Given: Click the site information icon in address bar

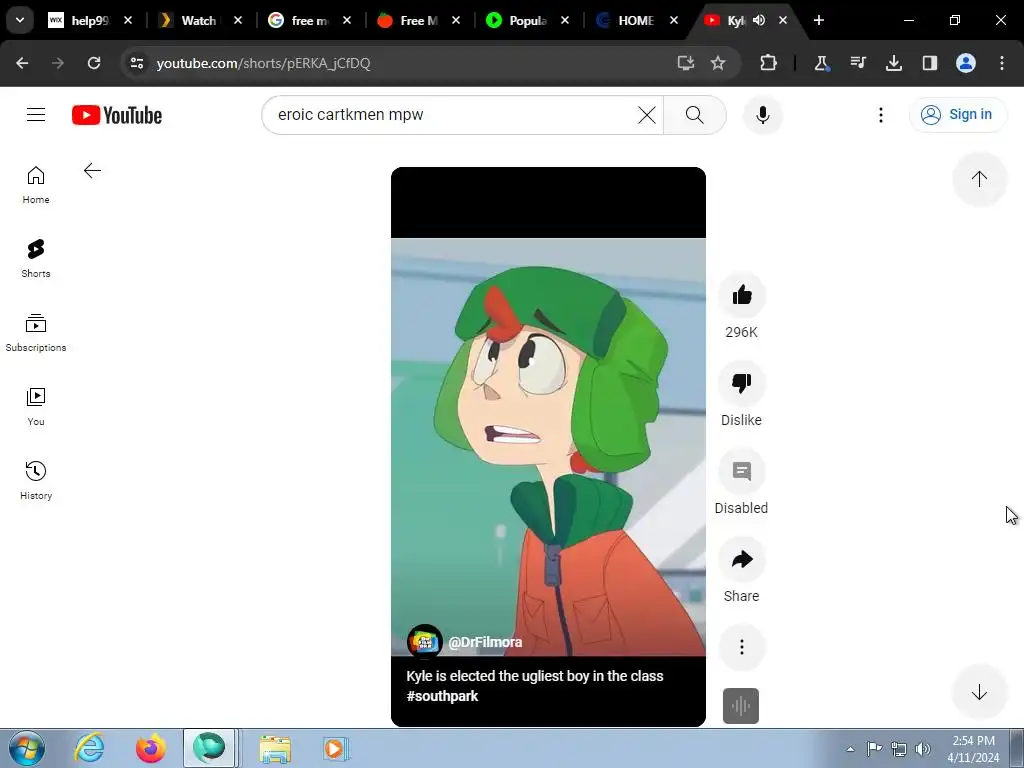Looking at the screenshot, I should pyautogui.click(x=137, y=63).
